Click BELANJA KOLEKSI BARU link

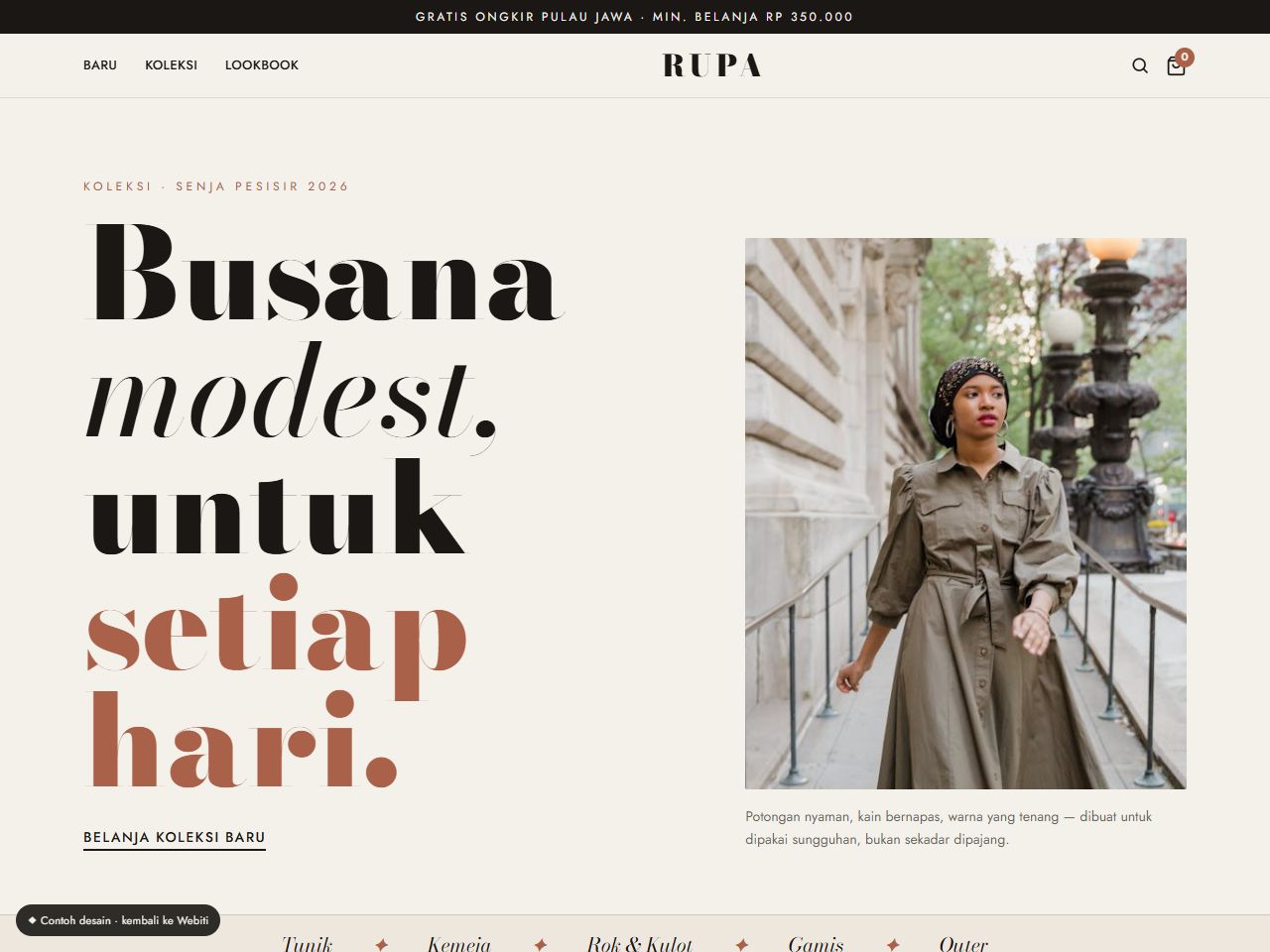pos(175,838)
